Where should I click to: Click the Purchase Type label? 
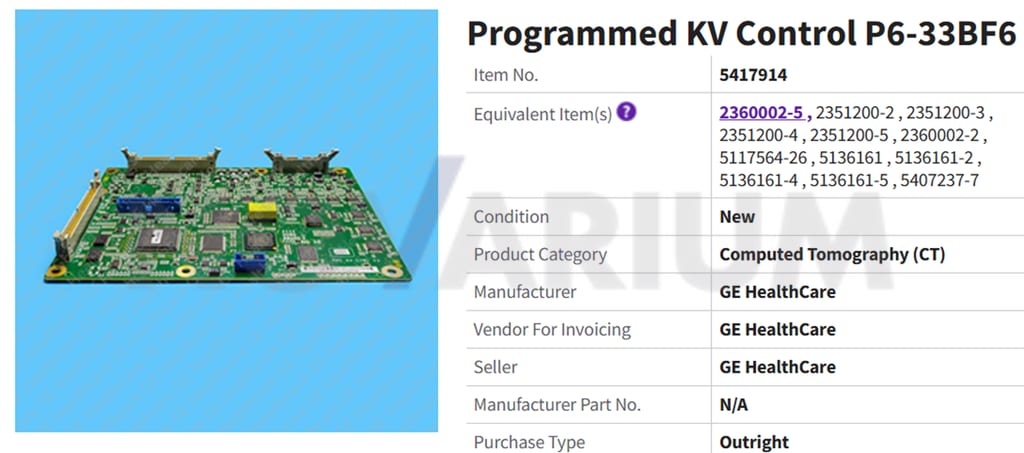coord(529,443)
